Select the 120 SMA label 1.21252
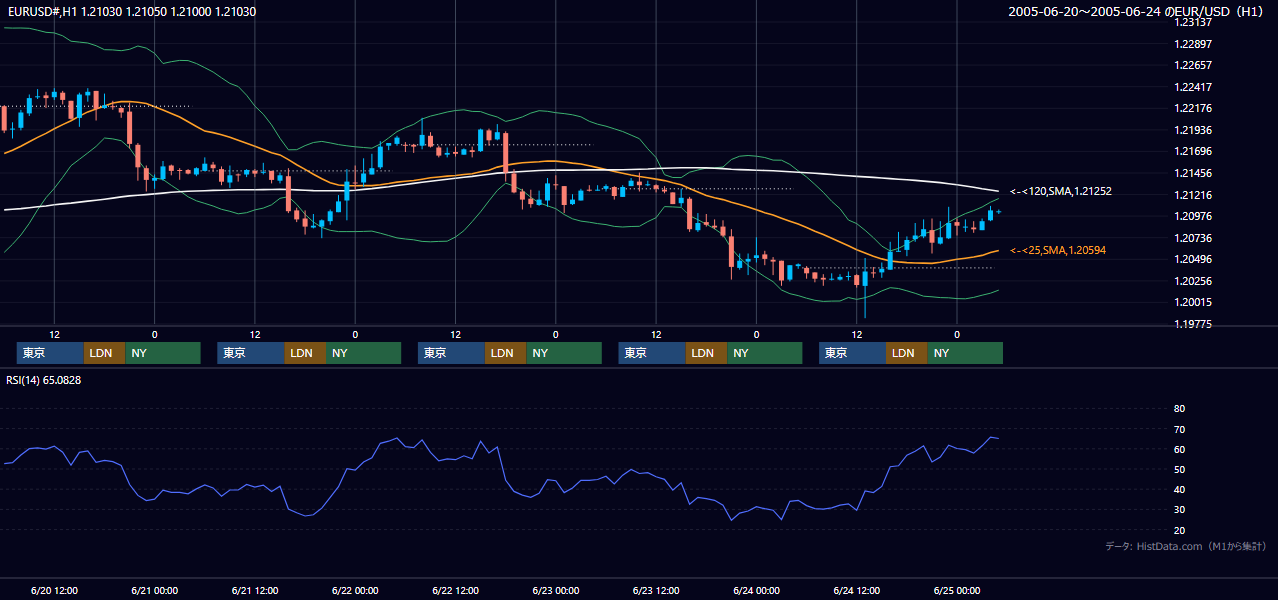Screen dimensions: 1278x600 click(x=1061, y=191)
